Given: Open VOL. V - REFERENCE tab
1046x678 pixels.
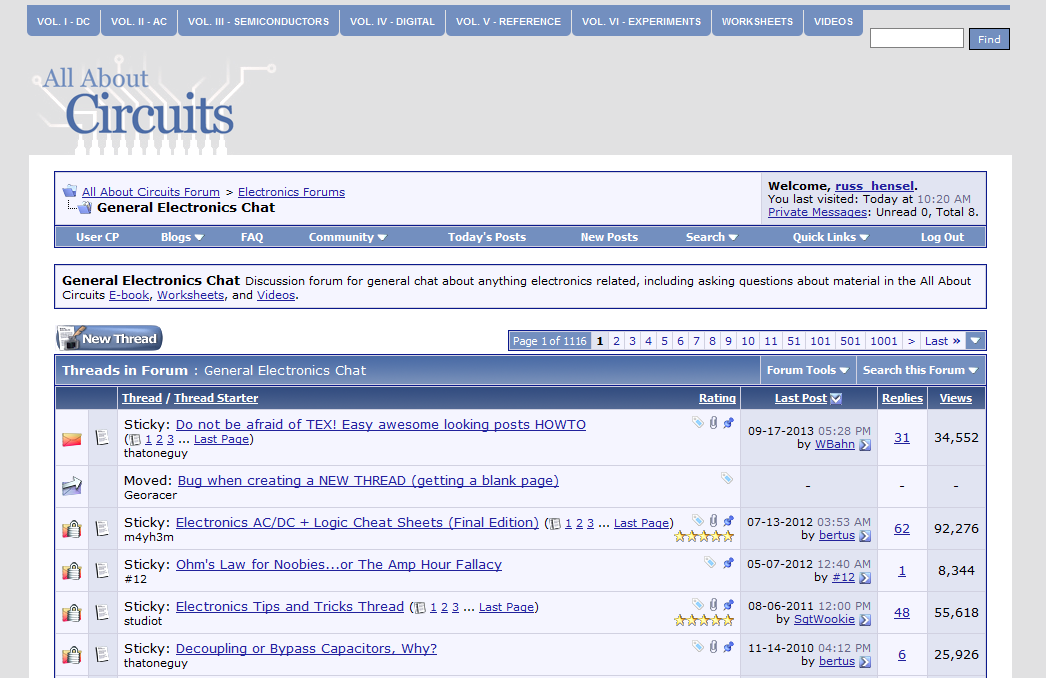Looking at the screenshot, I should [508, 21].
